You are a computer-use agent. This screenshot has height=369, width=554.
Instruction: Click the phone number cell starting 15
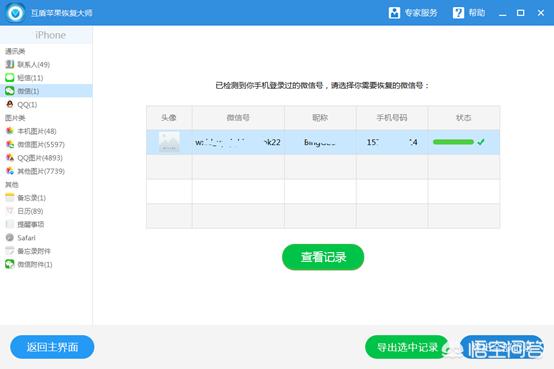pos(392,142)
